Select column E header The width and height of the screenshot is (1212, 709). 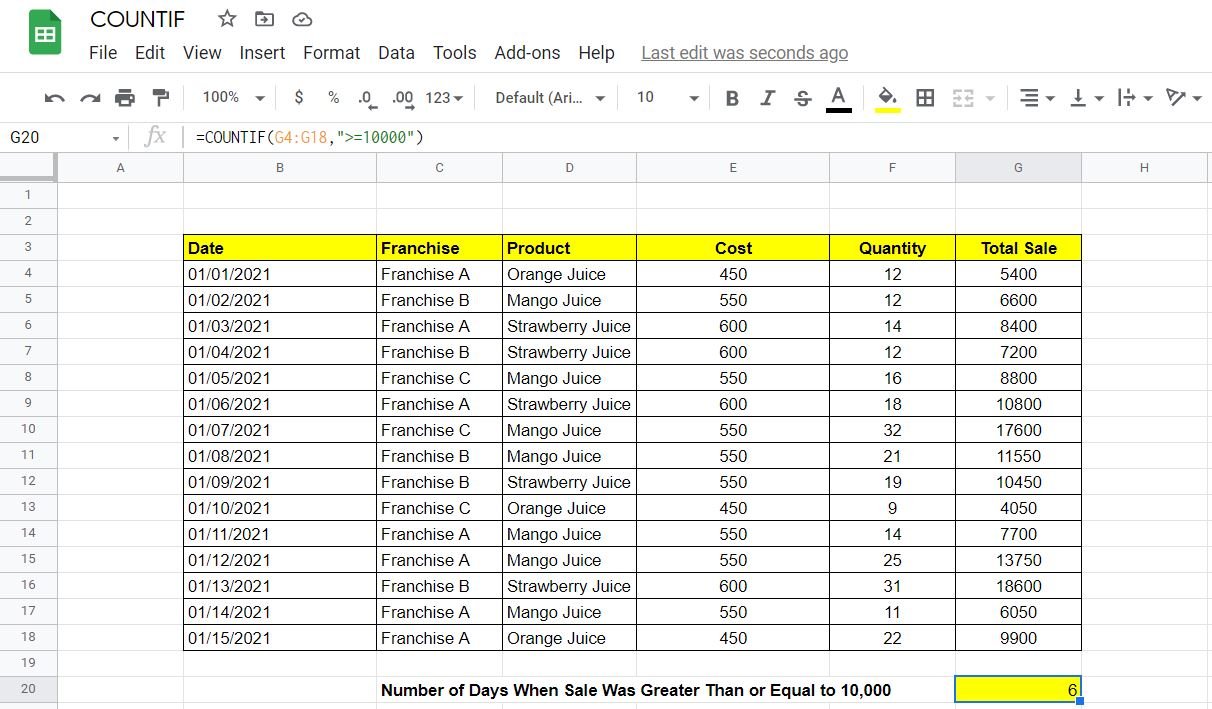coord(733,168)
